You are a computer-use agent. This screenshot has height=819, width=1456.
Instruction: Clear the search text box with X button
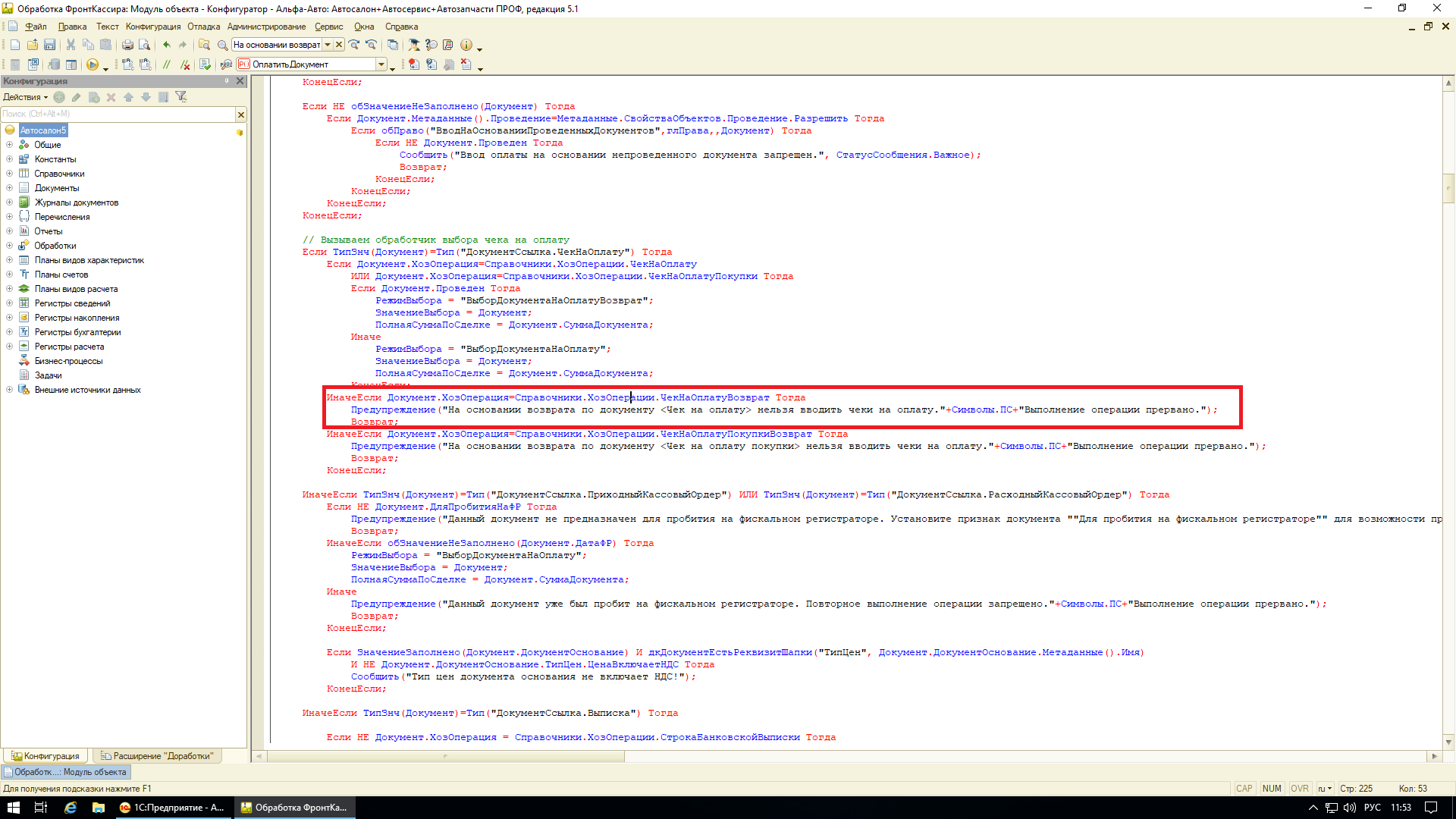point(339,45)
